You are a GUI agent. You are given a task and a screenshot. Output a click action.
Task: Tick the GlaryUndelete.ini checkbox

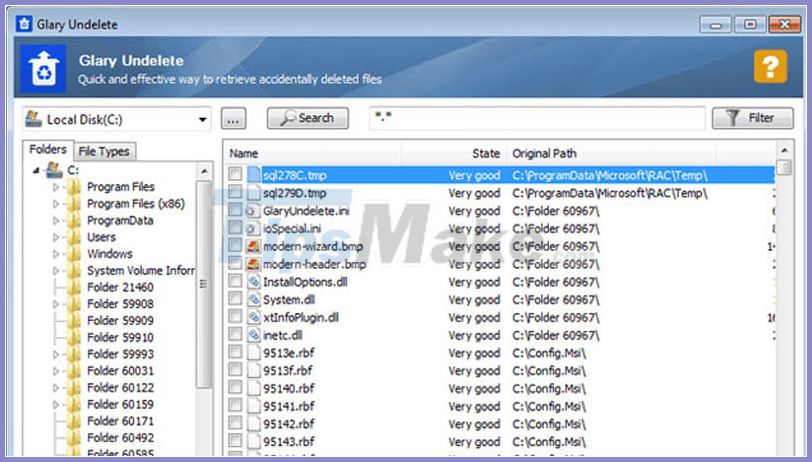(235, 210)
